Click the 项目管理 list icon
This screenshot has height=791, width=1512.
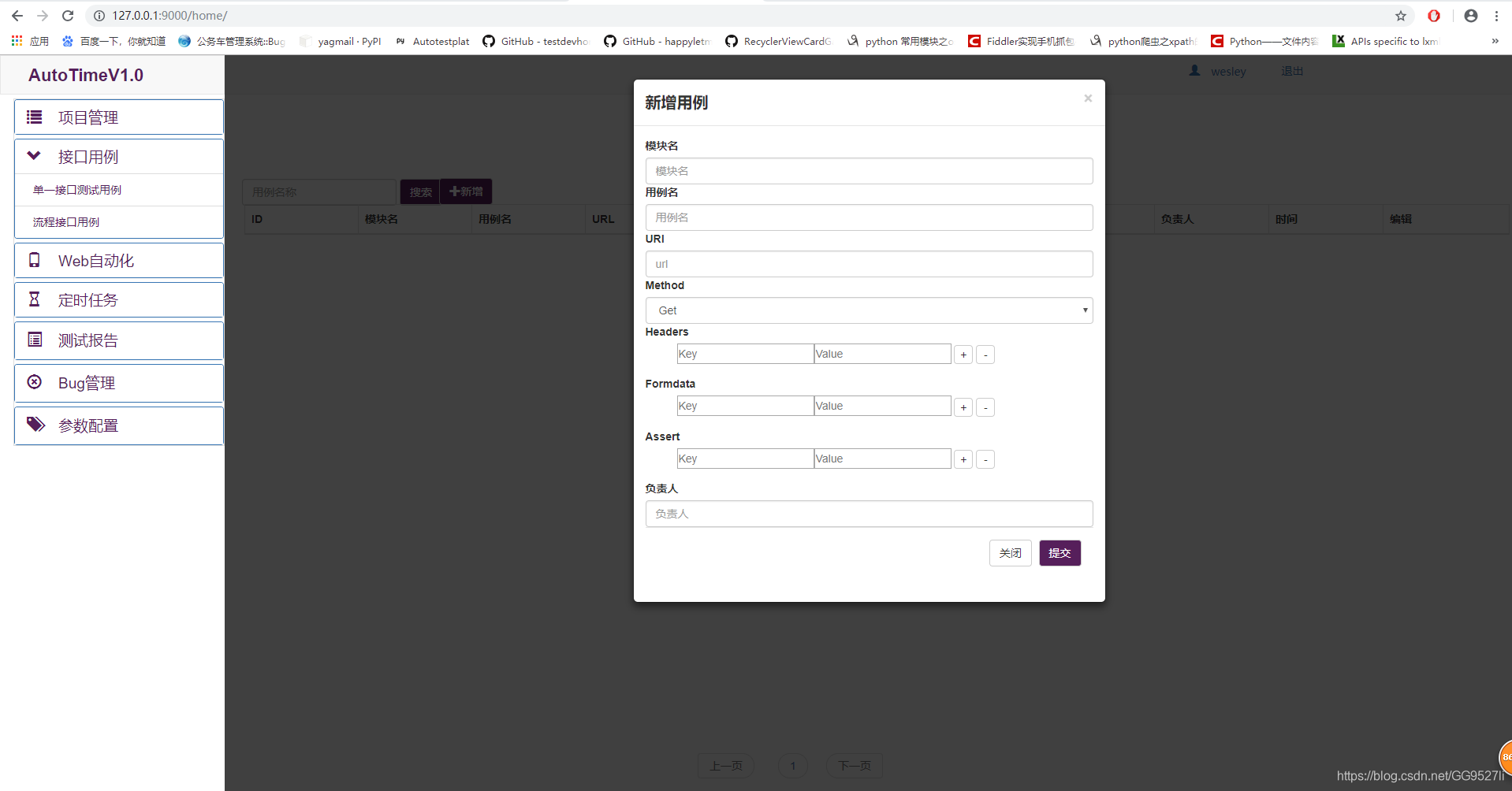coord(34,117)
